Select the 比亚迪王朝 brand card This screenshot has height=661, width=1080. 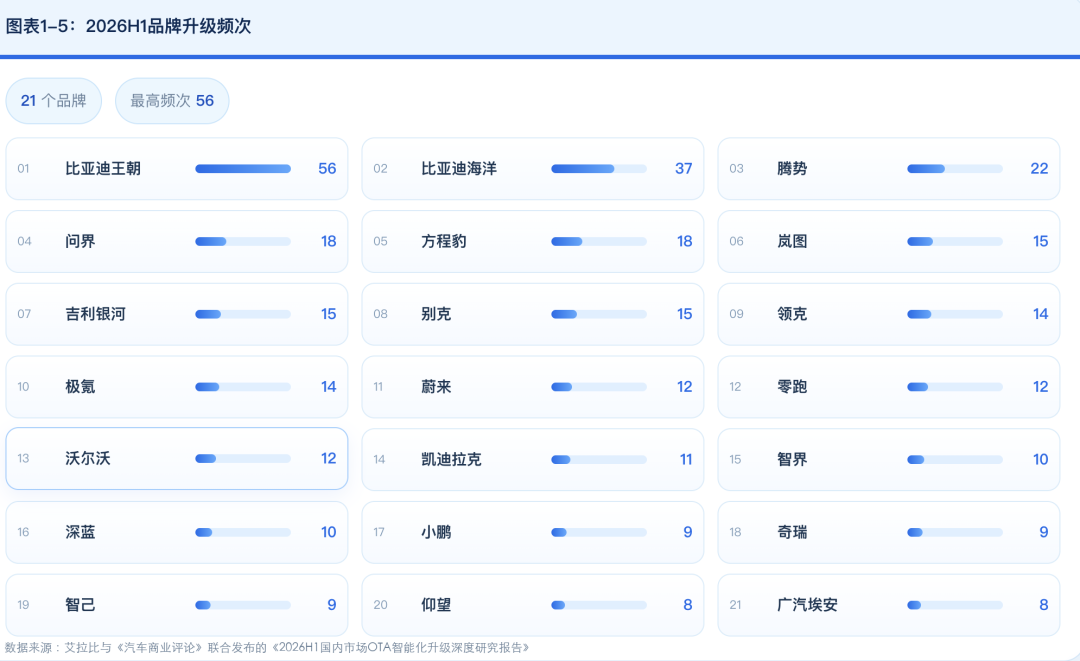pyautogui.click(x=177, y=169)
